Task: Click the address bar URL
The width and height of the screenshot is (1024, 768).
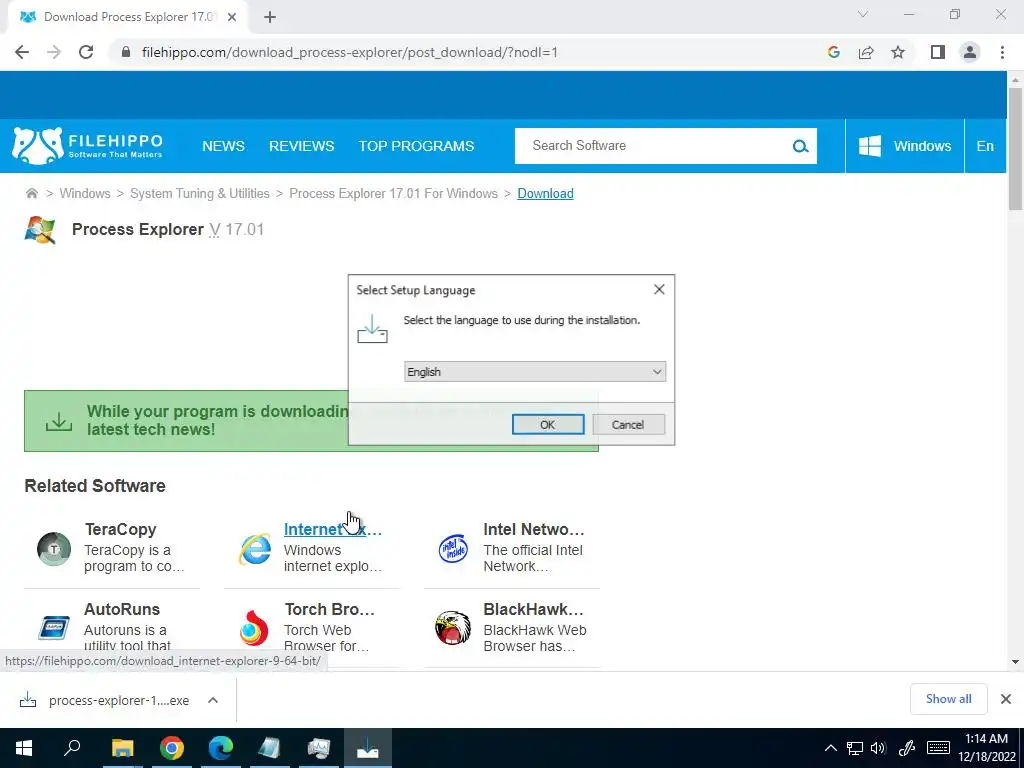Action: (350, 52)
